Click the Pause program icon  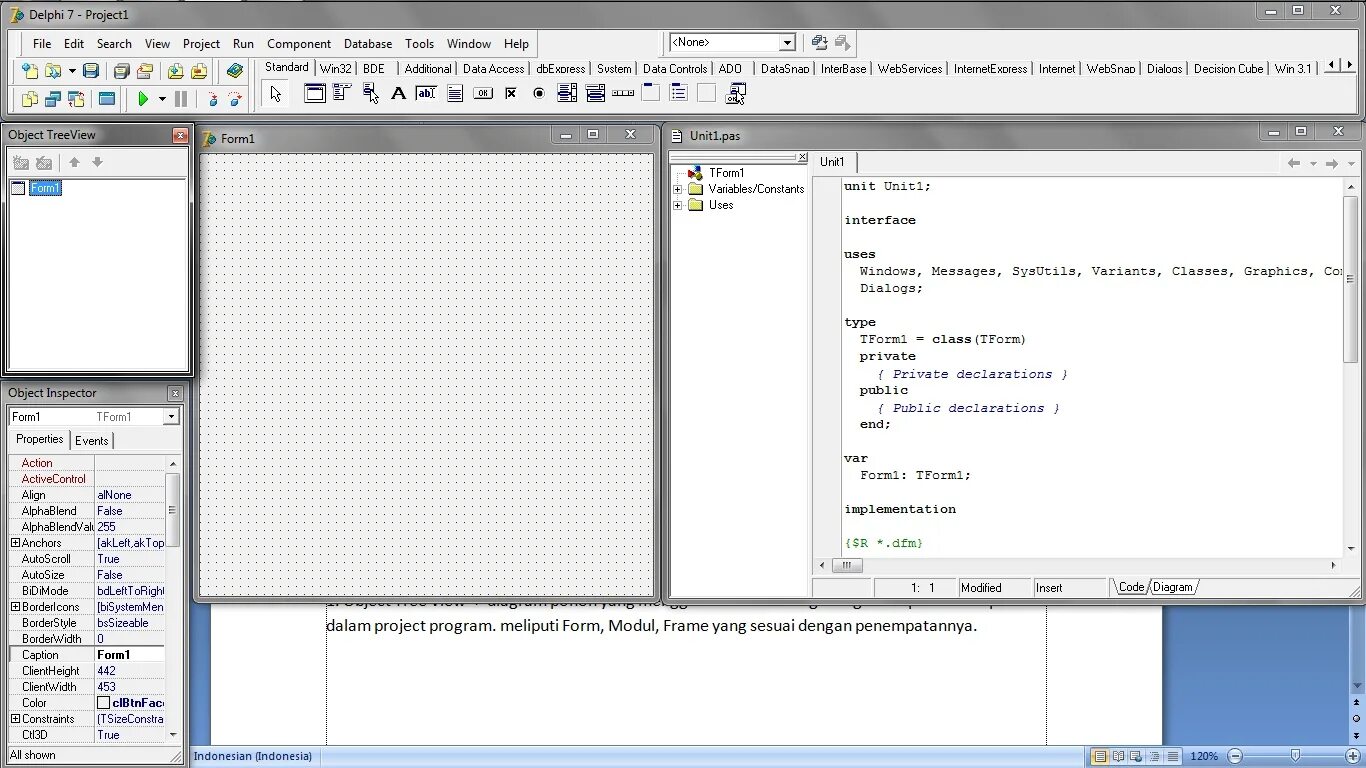pyautogui.click(x=181, y=99)
